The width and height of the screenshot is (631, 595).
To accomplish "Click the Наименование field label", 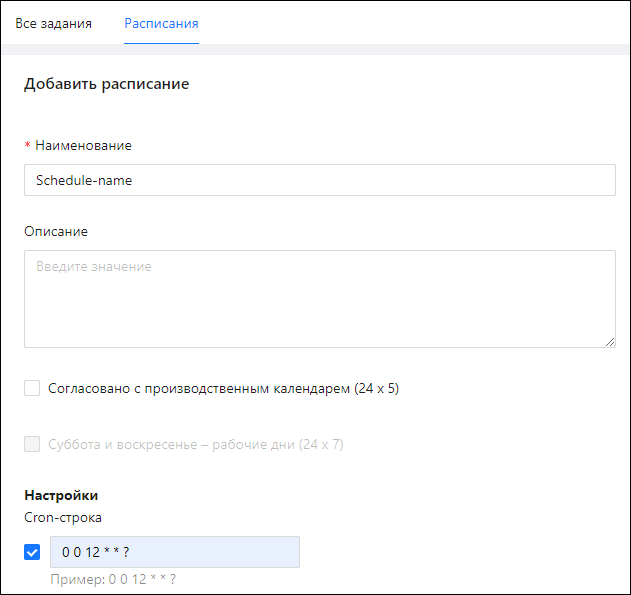I will tap(83, 145).
